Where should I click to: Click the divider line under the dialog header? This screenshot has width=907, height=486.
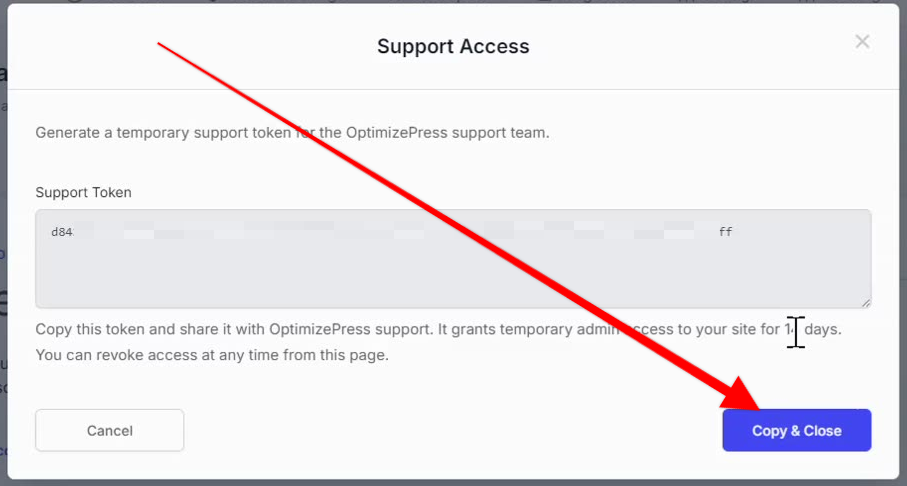(x=453, y=89)
